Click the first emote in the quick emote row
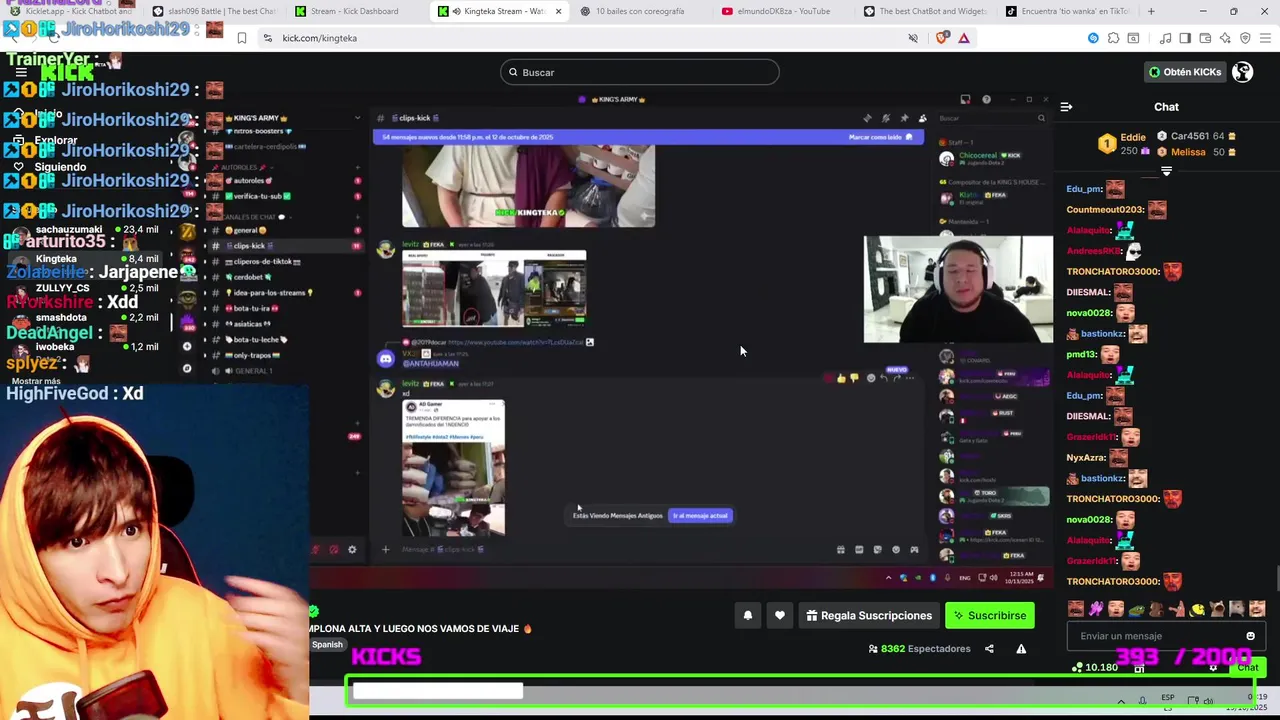The width and height of the screenshot is (1280, 720). pyautogui.click(x=1076, y=608)
